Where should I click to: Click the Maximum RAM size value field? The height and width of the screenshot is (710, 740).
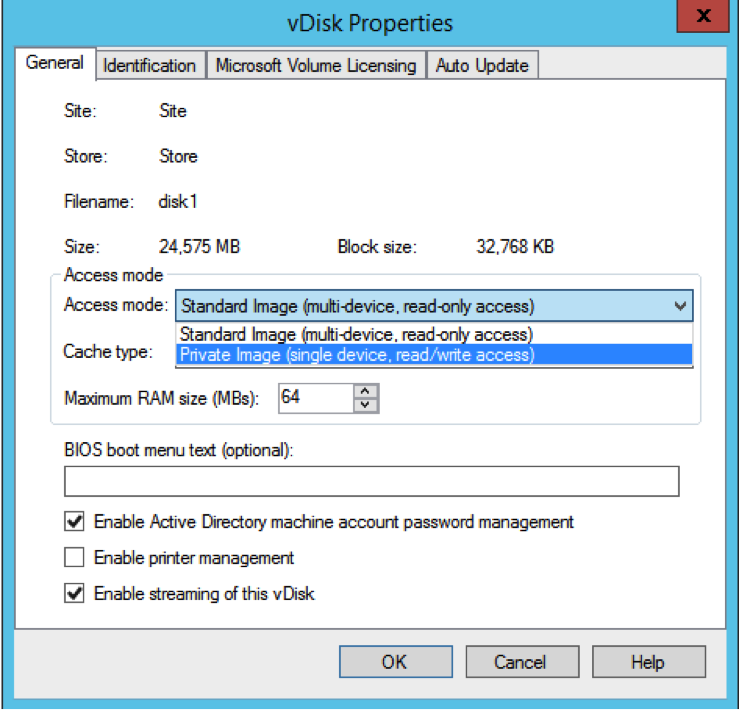pyautogui.click(x=316, y=398)
